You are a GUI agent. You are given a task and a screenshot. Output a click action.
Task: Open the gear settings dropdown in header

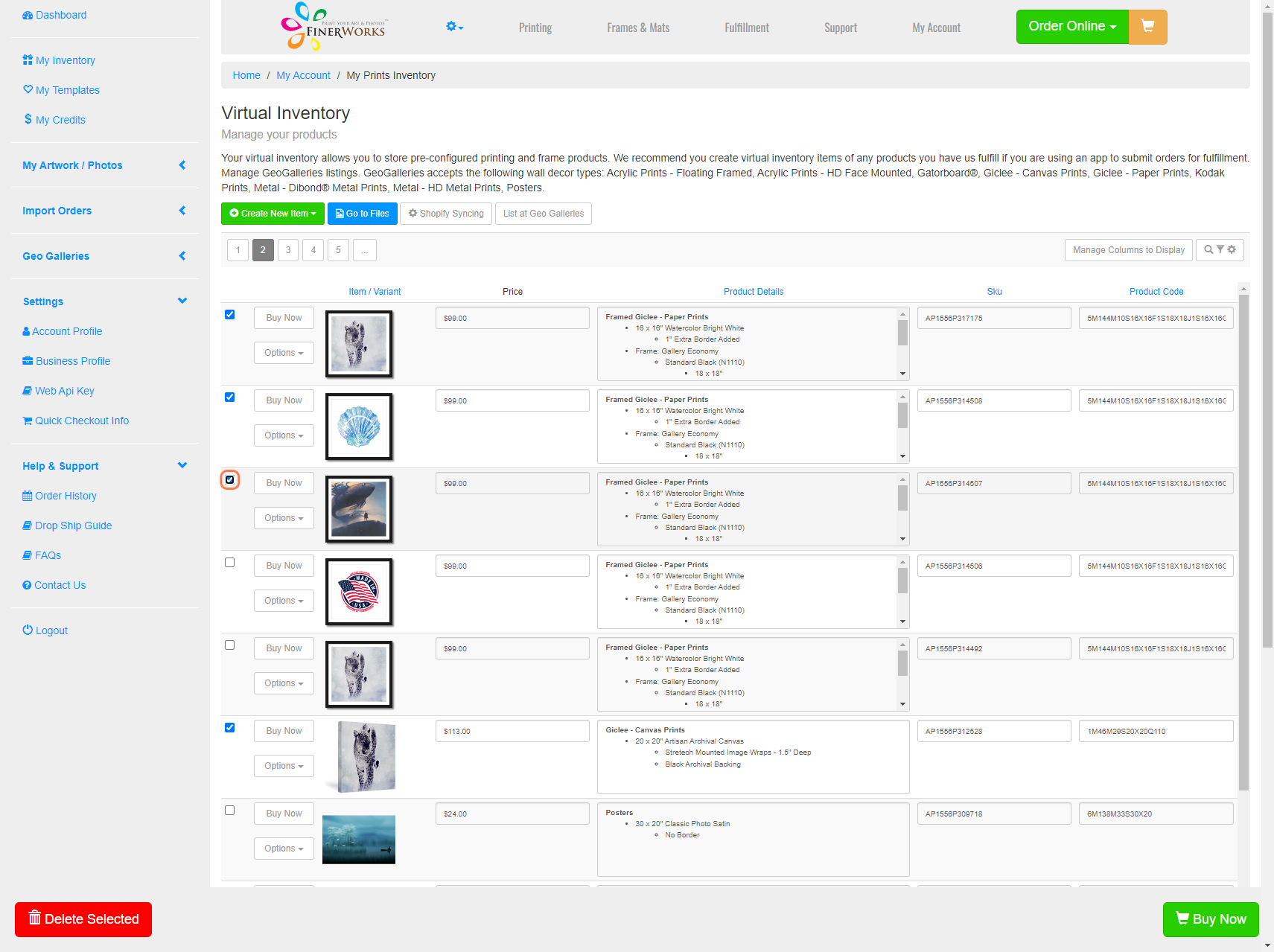point(454,27)
